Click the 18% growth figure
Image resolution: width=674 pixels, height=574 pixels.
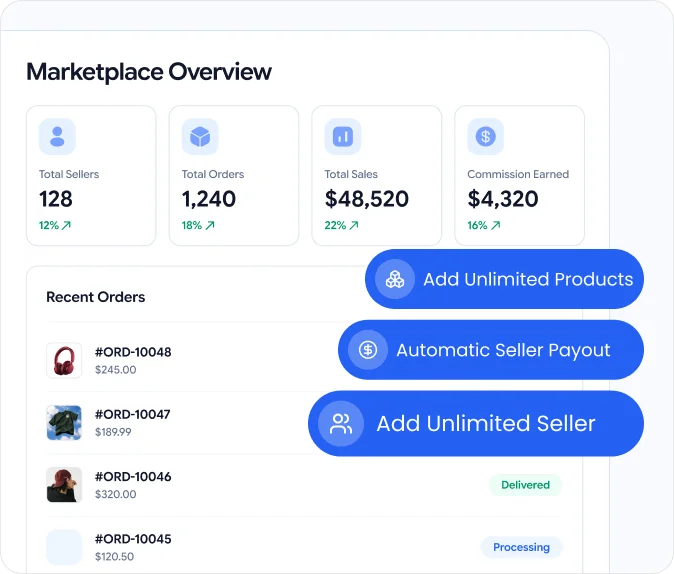(192, 225)
